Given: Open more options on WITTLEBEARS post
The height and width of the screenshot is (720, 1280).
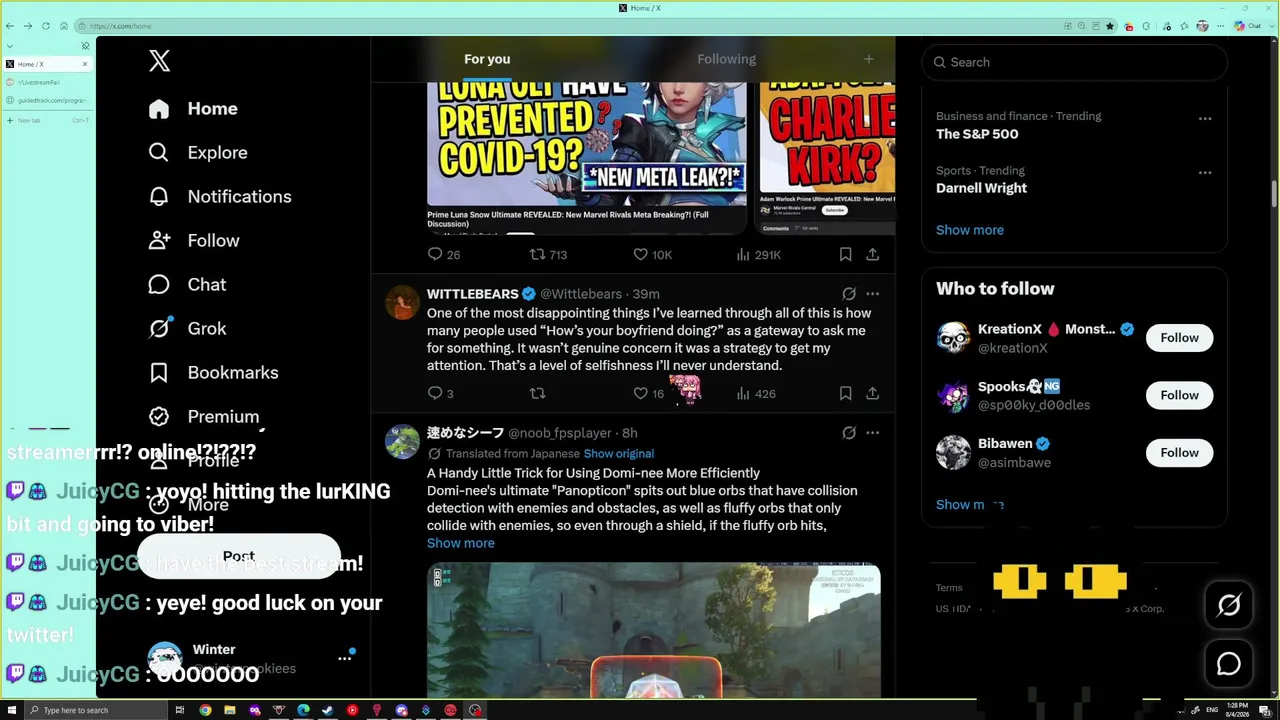Looking at the screenshot, I should pyautogui.click(x=873, y=294).
